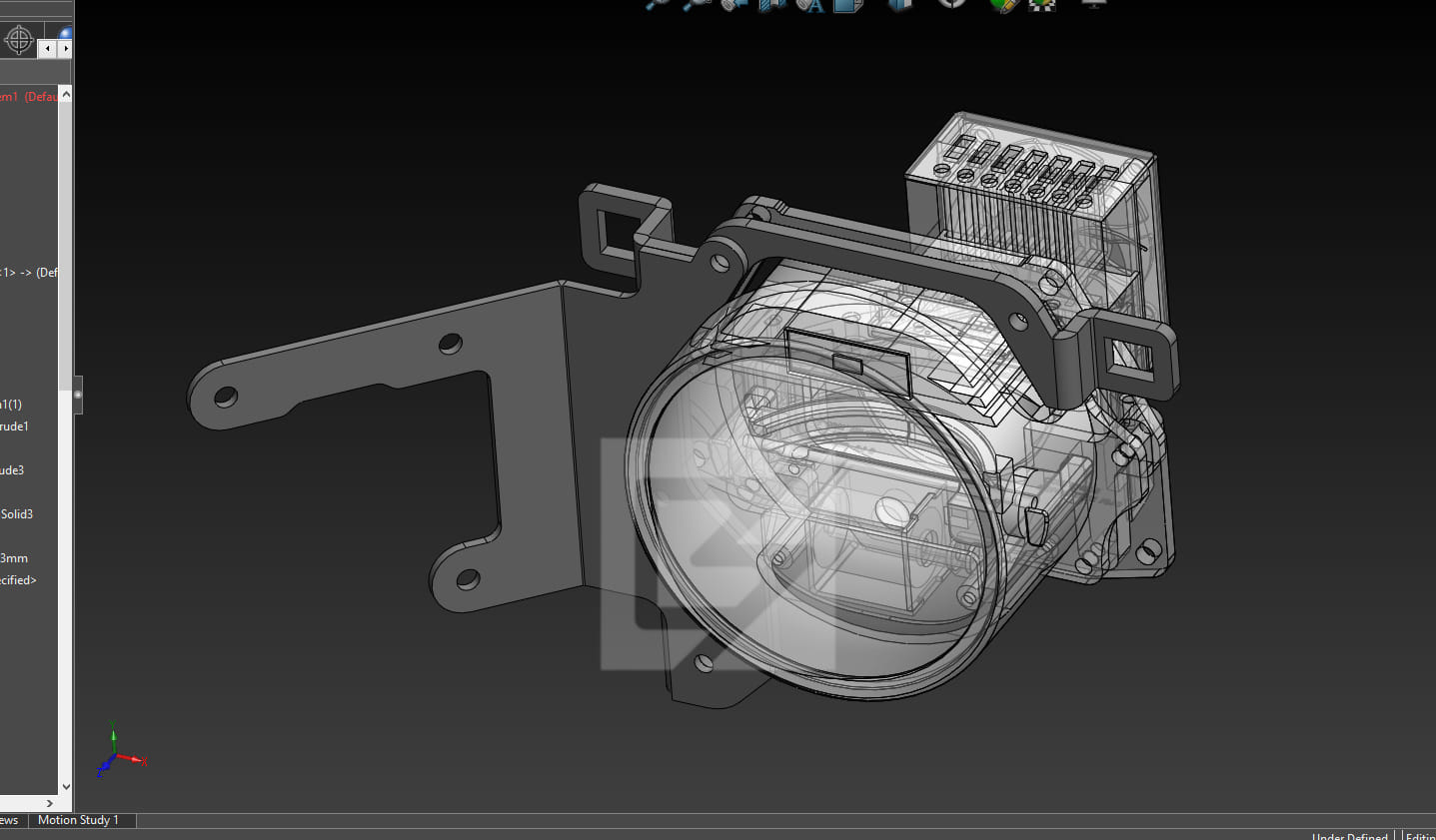Viewport: 1436px width, 840px height.
Task: Click Previous View toolbar icon
Action: coord(734,4)
